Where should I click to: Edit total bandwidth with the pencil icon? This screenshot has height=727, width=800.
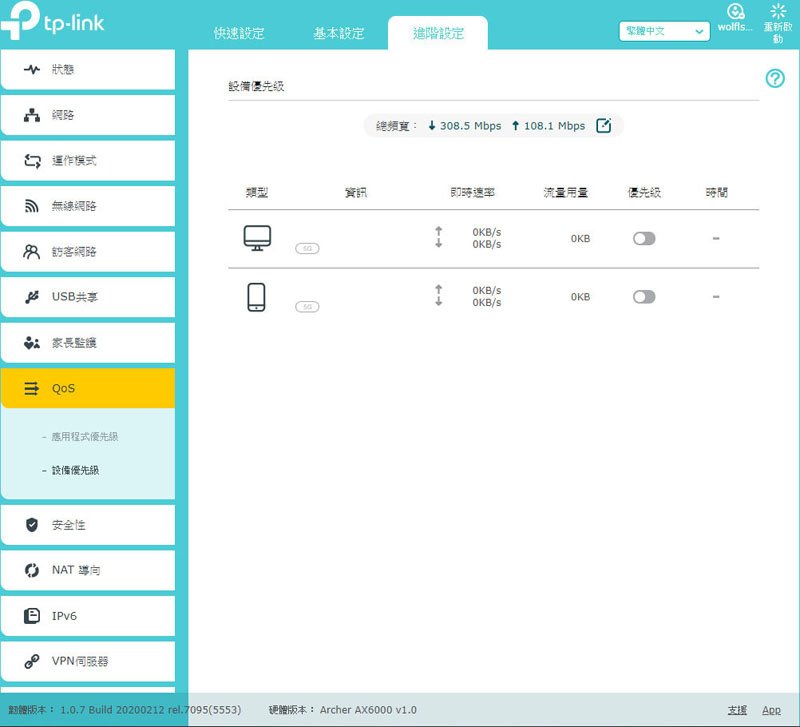(x=604, y=126)
